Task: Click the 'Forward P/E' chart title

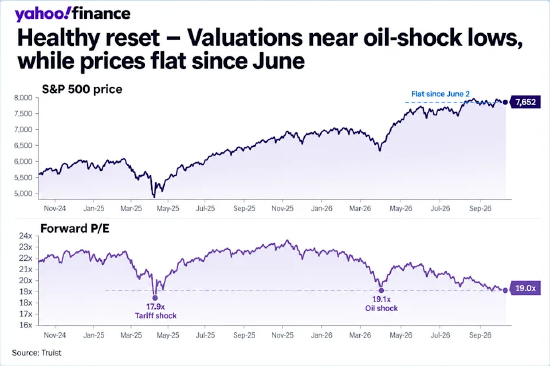Action: point(75,229)
